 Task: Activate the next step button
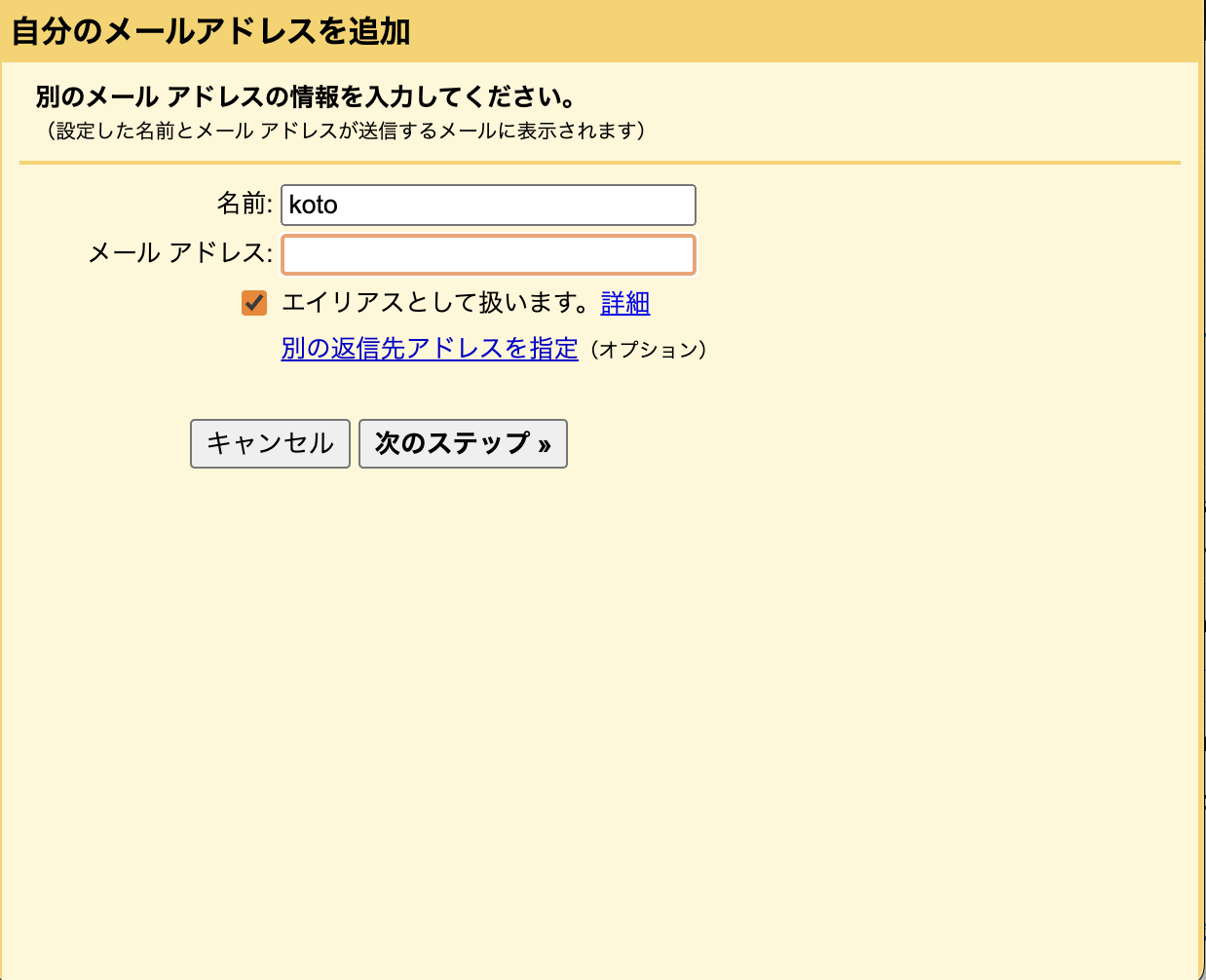click(463, 443)
